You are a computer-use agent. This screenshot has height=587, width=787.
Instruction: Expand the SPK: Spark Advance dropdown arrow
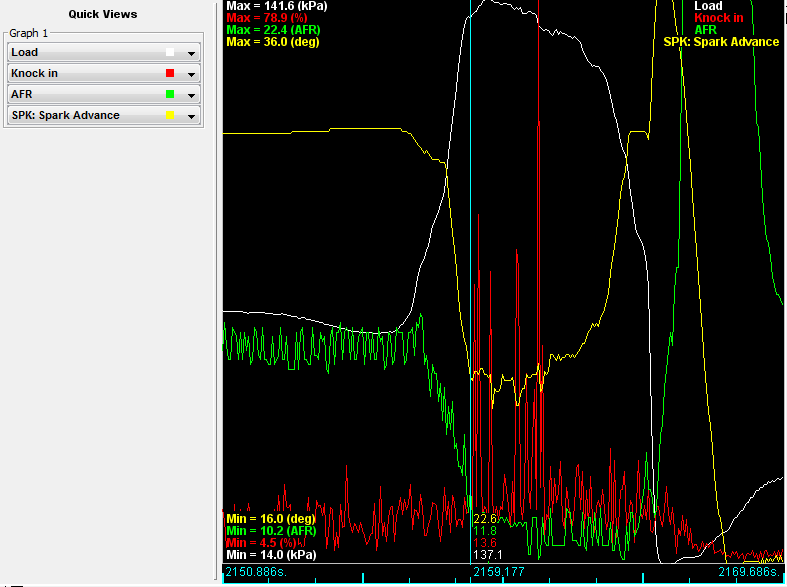[190, 116]
